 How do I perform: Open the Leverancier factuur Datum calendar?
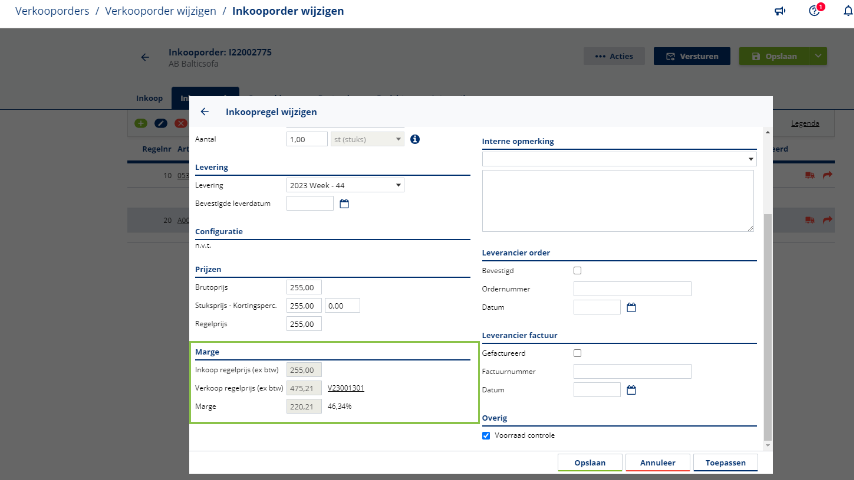pos(631,390)
